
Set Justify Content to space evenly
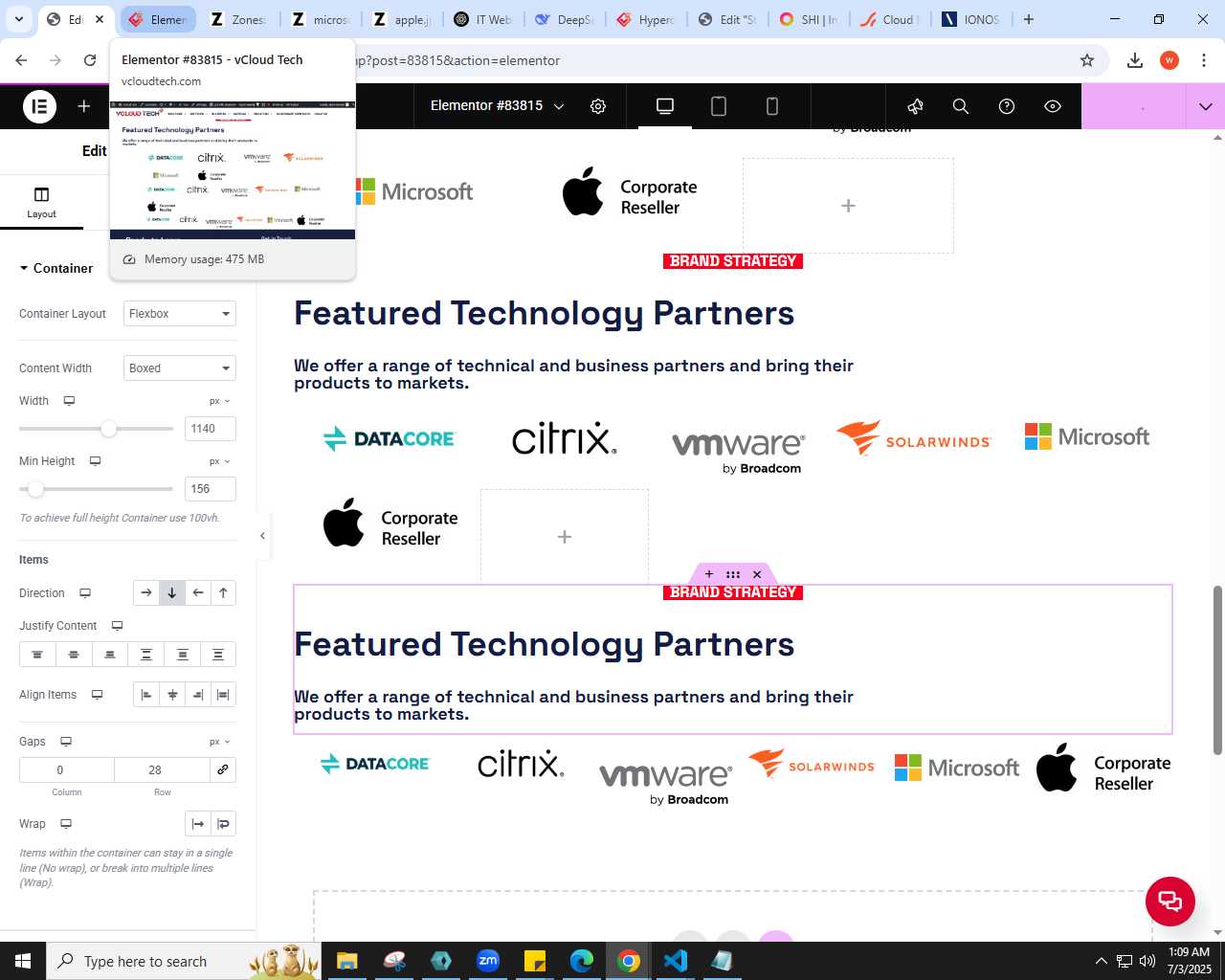pyautogui.click(x=218, y=655)
